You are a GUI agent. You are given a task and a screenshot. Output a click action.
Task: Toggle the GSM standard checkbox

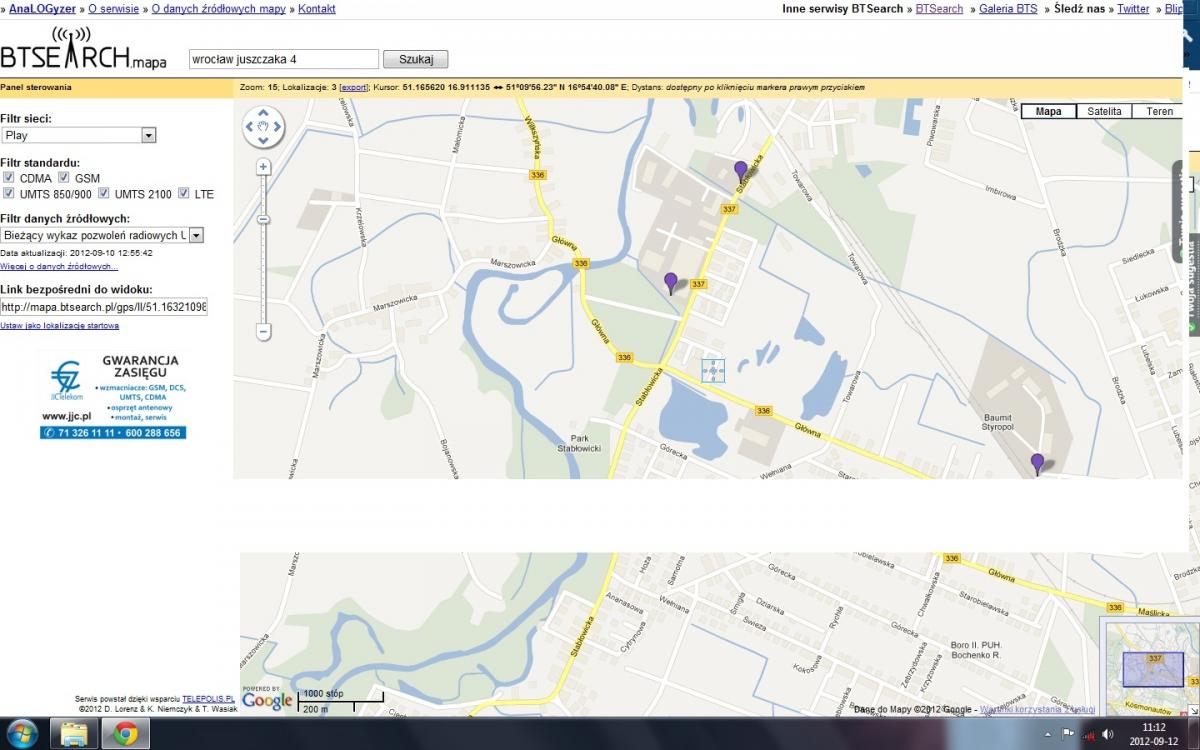pos(64,178)
